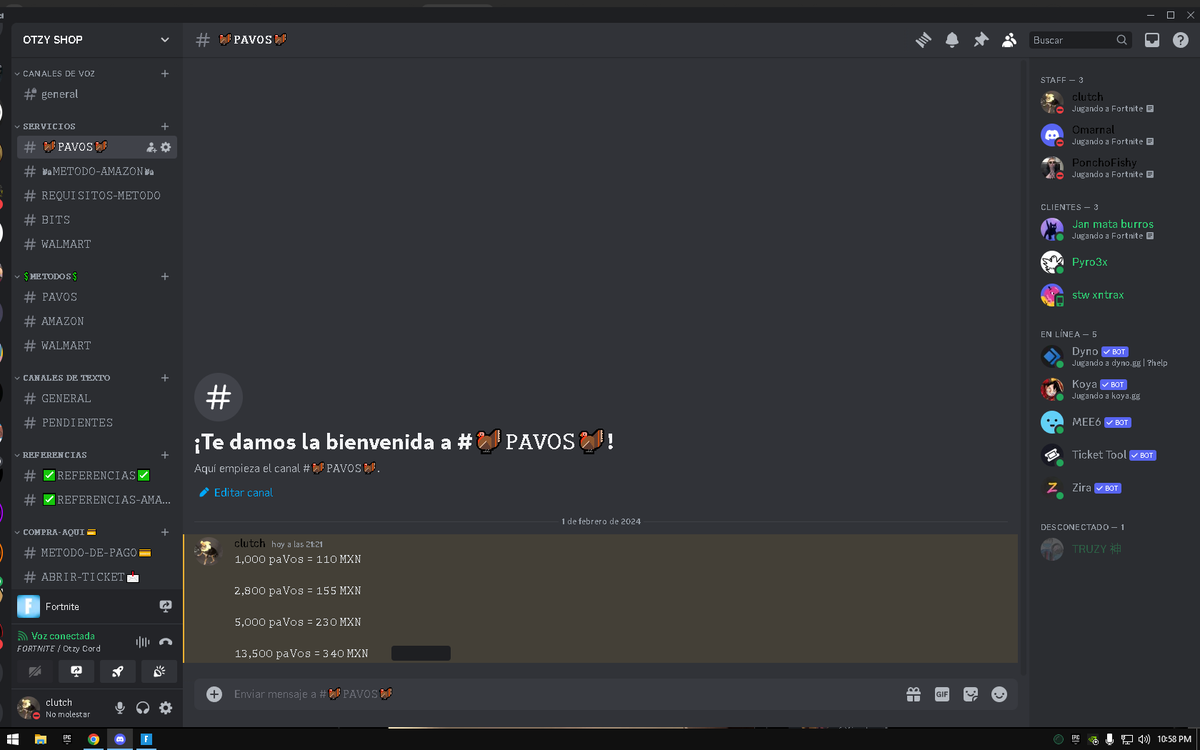Screen dimensions: 1200x750
Task: Open user settings gear icon
Action: pos(166,708)
